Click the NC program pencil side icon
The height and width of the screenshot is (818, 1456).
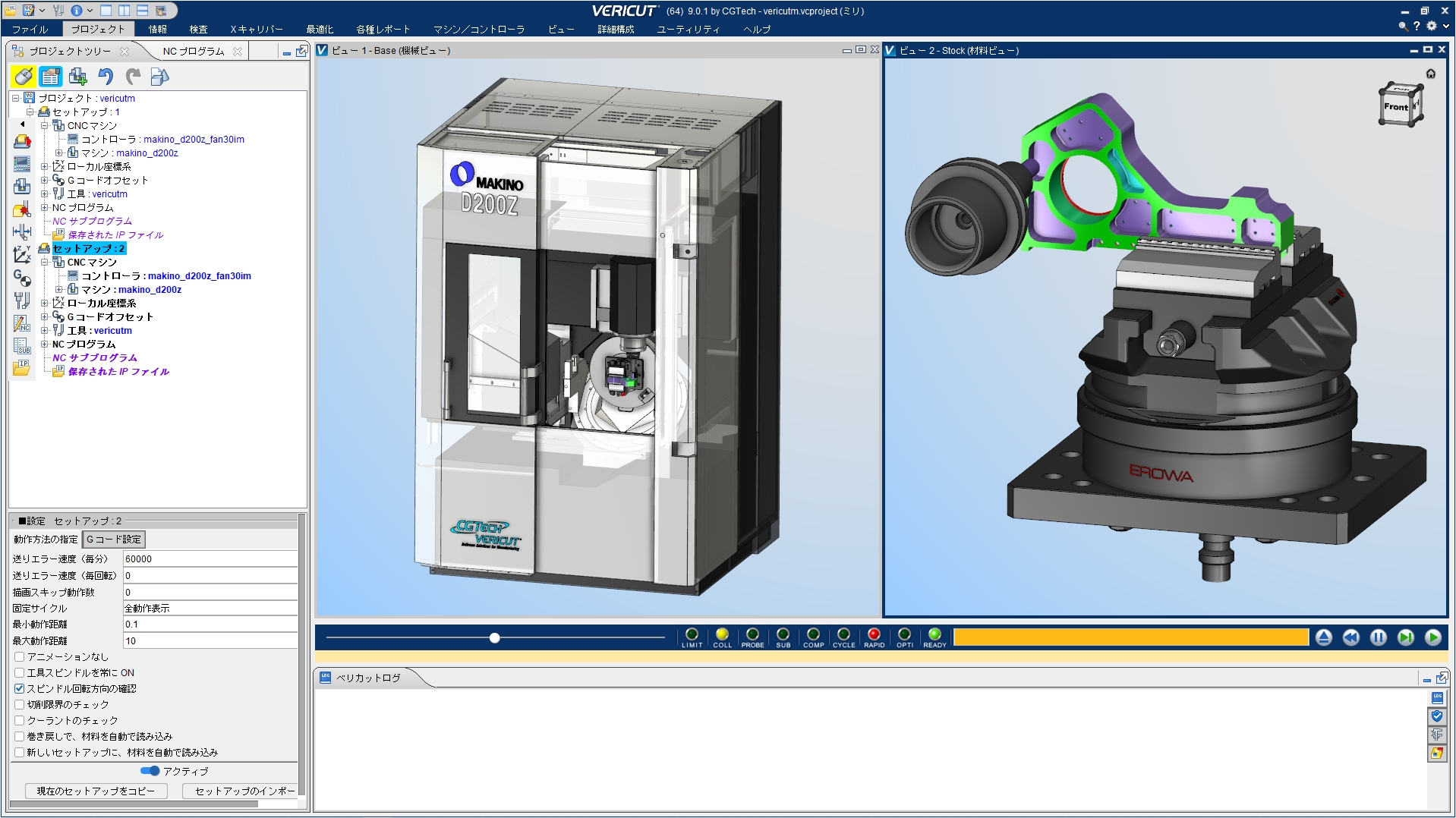[x=22, y=323]
